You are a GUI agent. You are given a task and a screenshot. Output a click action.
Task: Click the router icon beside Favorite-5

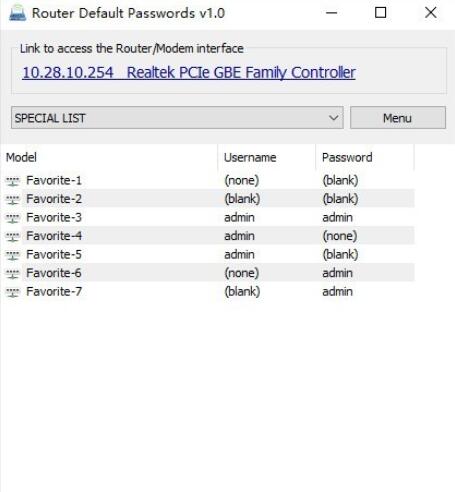click(13, 255)
